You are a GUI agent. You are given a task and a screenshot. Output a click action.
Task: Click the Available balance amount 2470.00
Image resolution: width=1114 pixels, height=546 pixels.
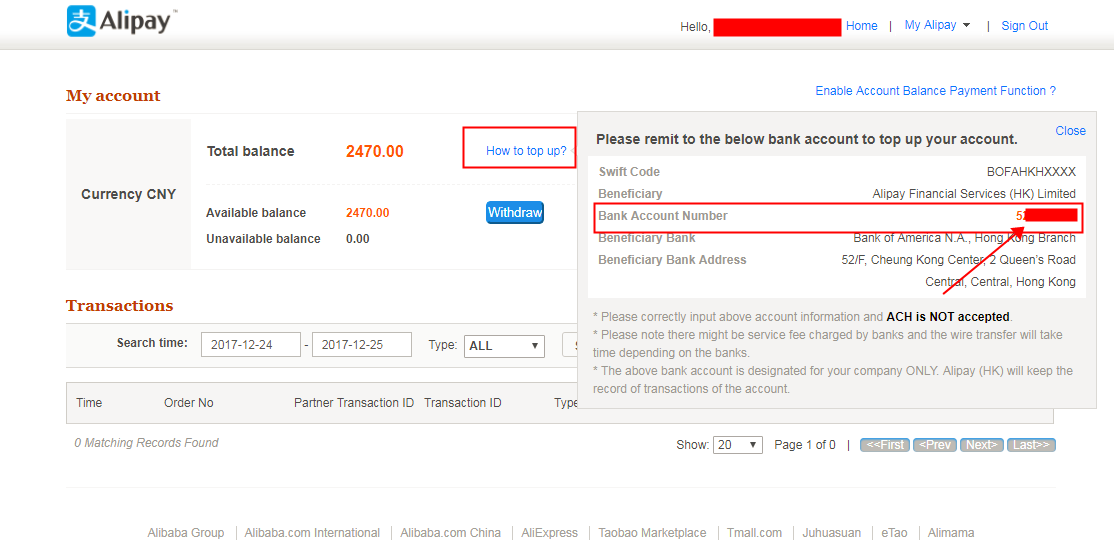(x=367, y=213)
